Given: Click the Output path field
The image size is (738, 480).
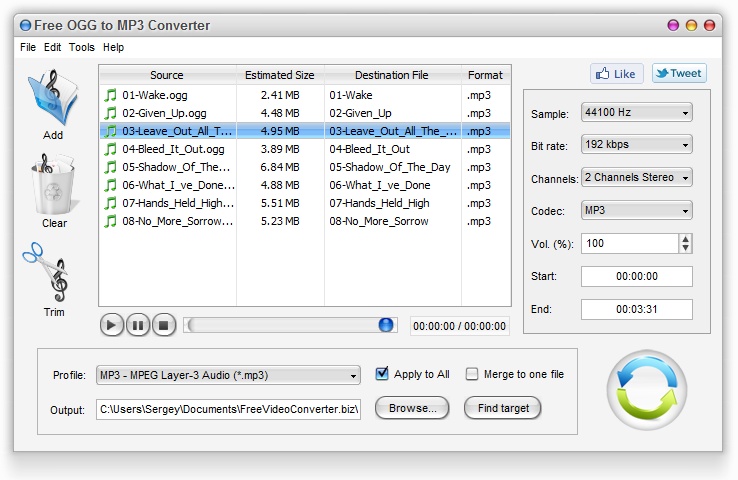Looking at the screenshot, I should pos(228,409).
